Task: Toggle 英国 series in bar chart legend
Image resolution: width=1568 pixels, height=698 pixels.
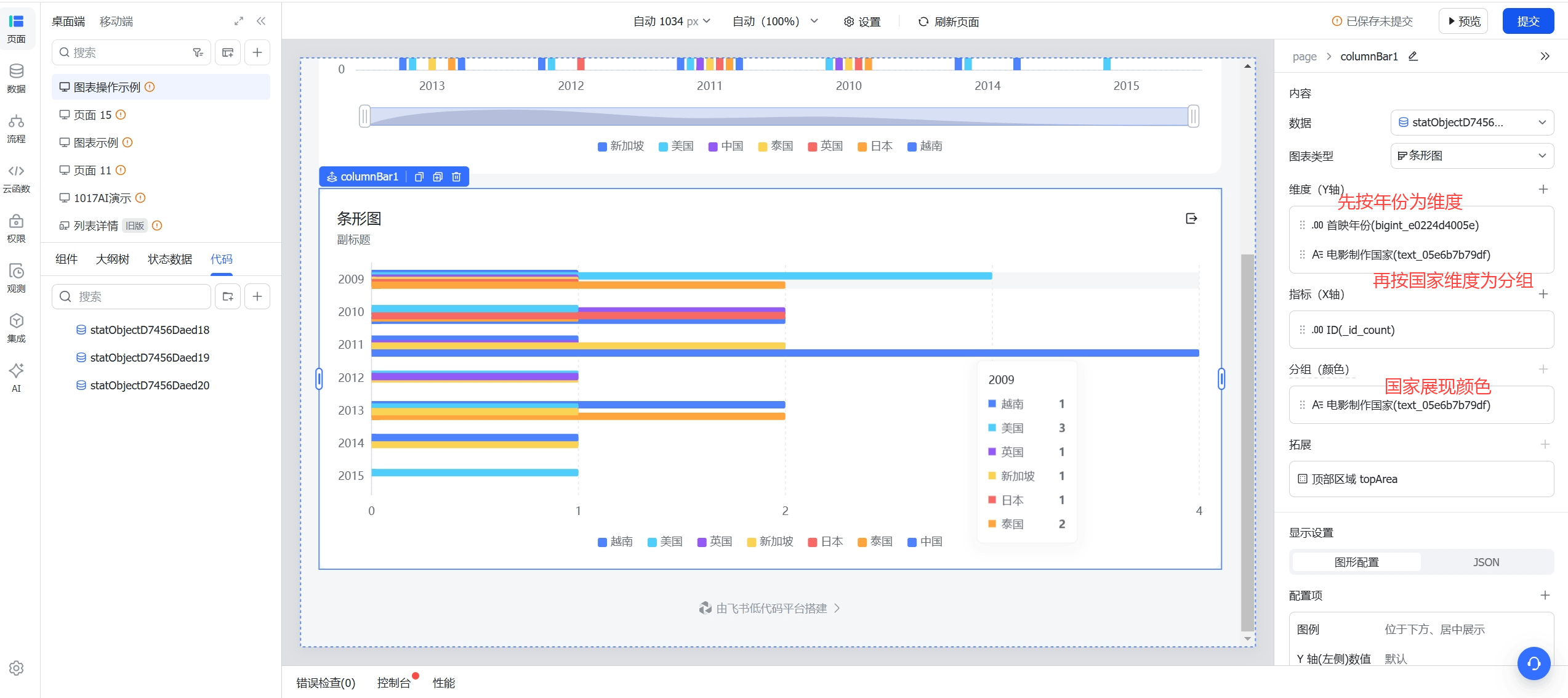Action: pyautogui.click(x=714, y=542)
